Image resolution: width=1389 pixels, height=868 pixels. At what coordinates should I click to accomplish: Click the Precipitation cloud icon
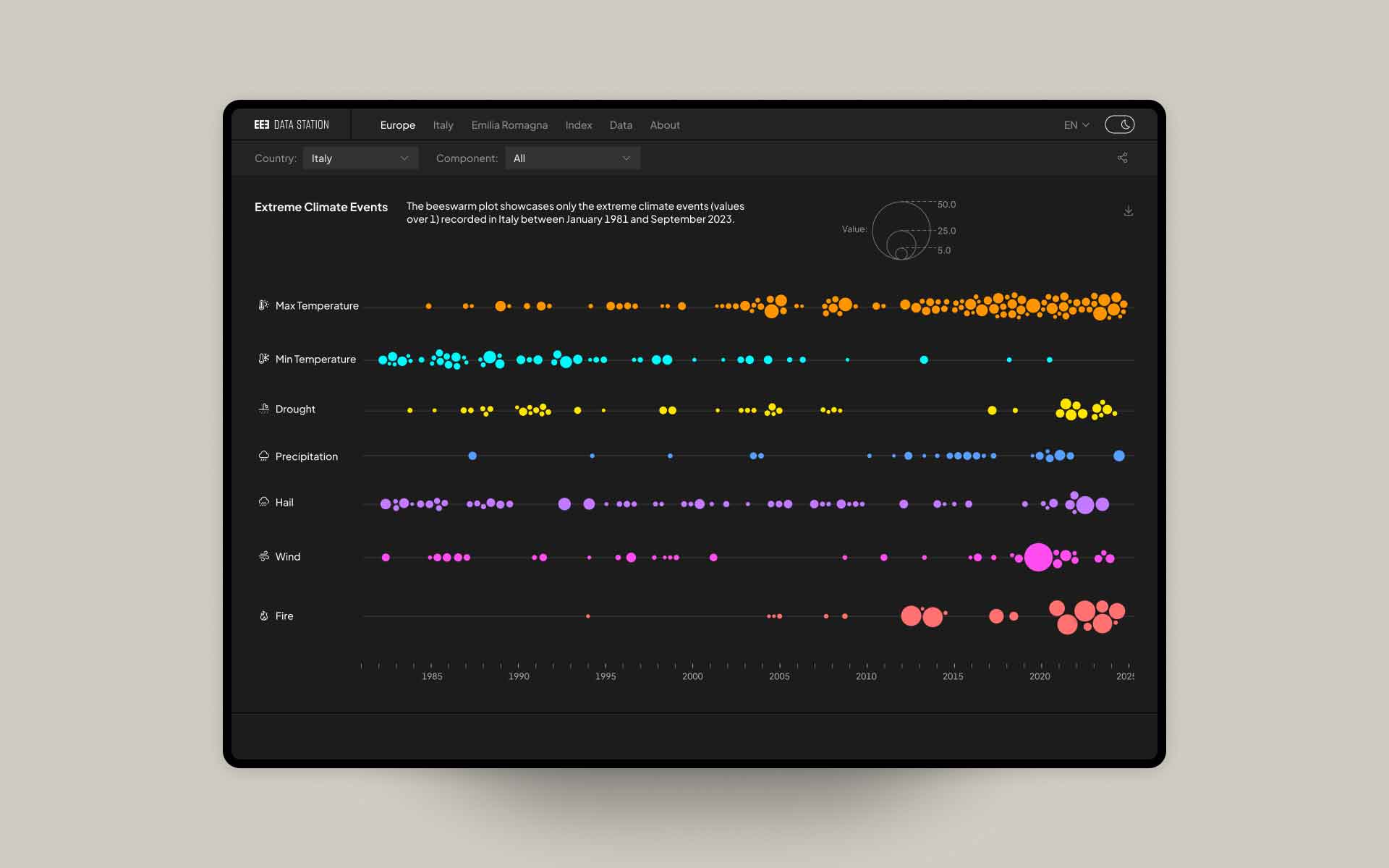coord(263,456)
